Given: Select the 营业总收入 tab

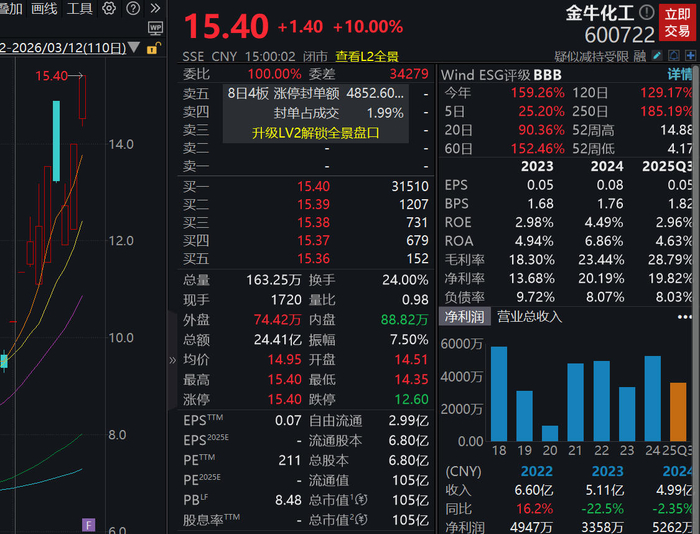Looking at the screenshot, I should click(529, 317).
